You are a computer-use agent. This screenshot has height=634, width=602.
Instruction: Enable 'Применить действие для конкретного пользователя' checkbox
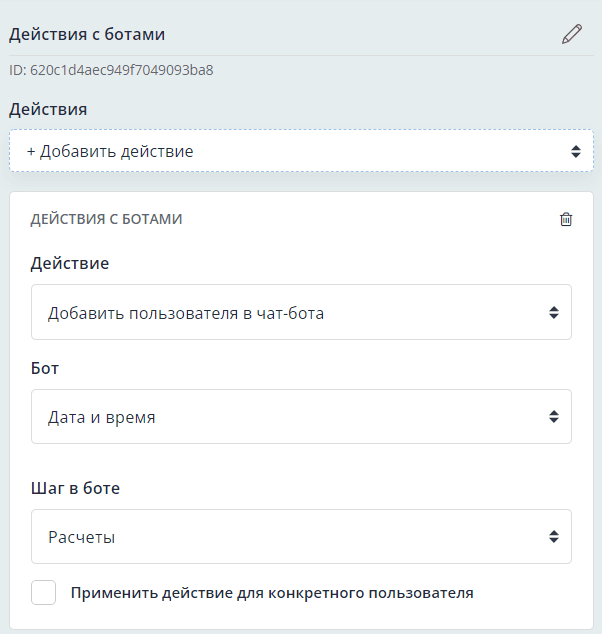point(44,592)
